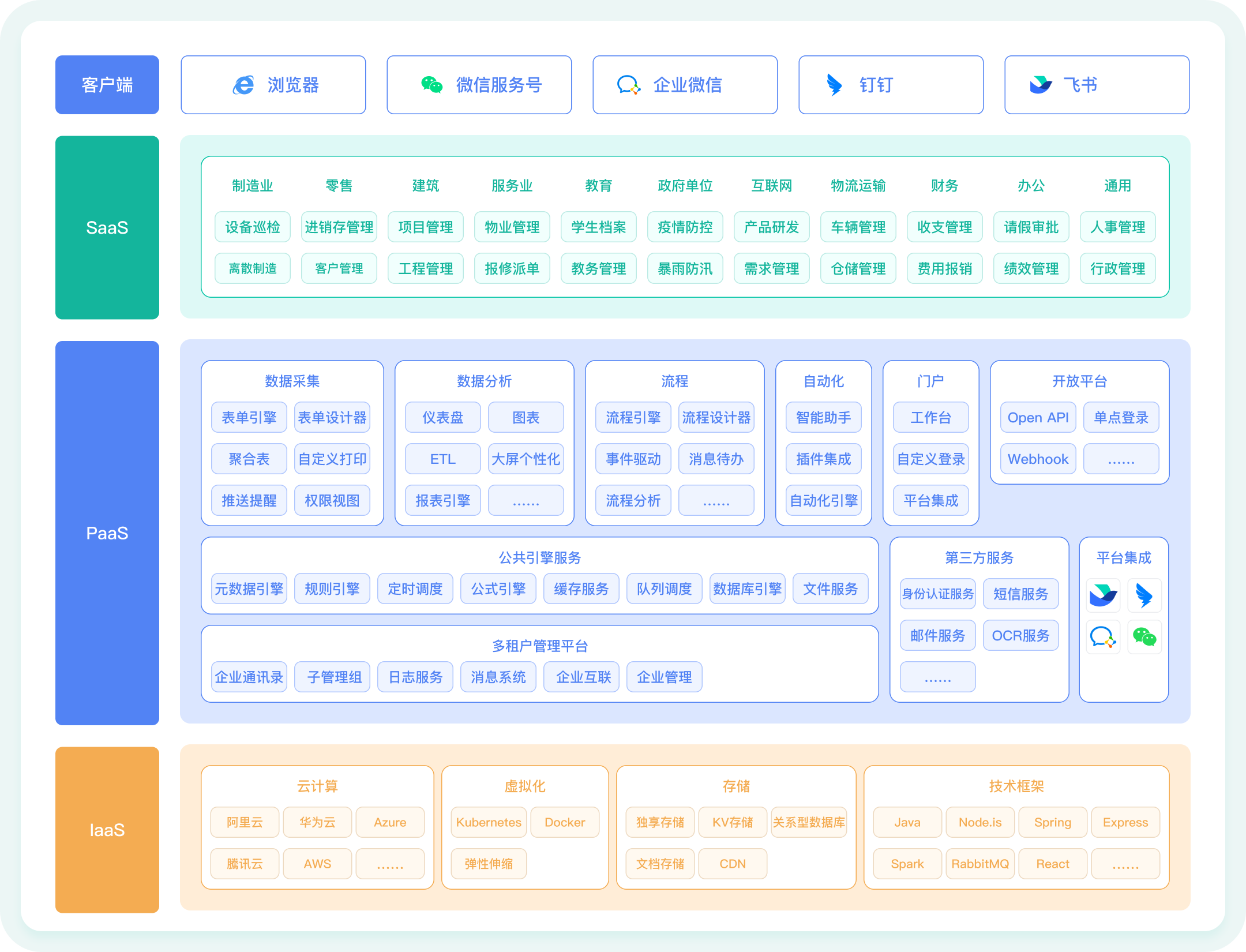Click the 流程设计器 box
This screenshot has width=1246, height=952.
click(x=716, y=417)
